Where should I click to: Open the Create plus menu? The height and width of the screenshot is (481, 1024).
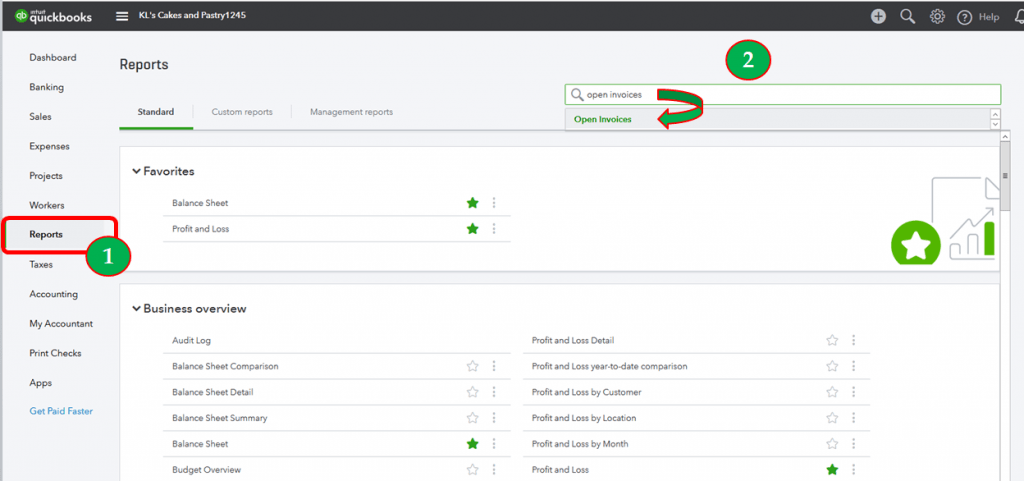pyautogui.click(x=878, y=16)
